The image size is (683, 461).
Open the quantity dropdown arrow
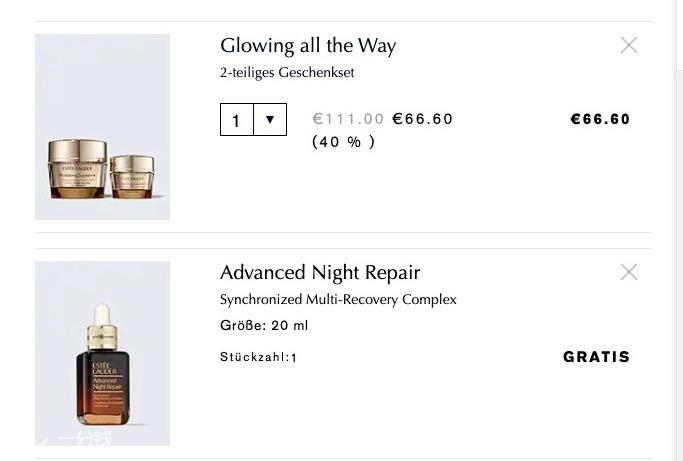point(270,119)
